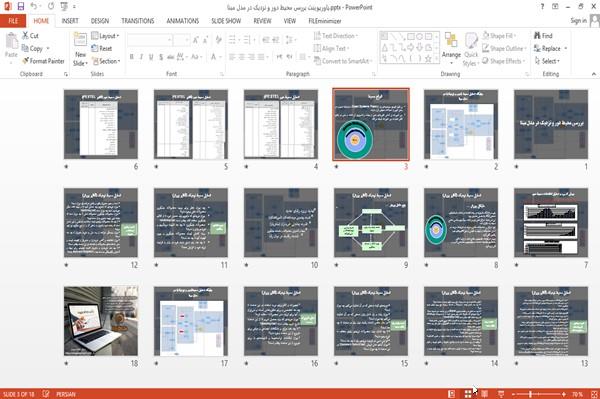
Task: Click the Sign in link
Action: tap(578, 21)
